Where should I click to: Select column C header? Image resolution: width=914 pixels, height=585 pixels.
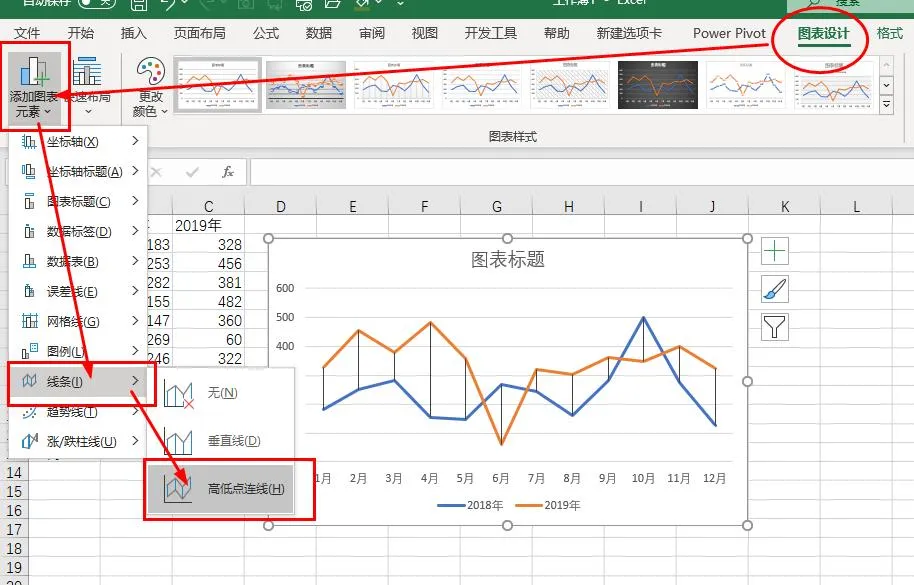coord(208,206)
